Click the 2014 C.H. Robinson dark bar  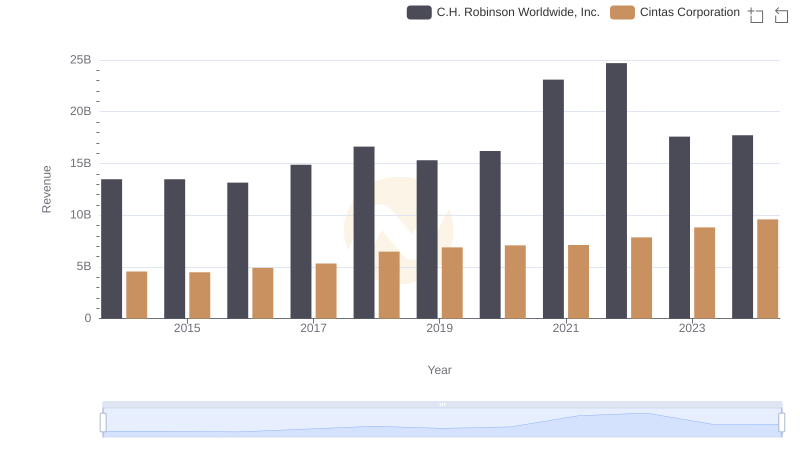(111, 249)
